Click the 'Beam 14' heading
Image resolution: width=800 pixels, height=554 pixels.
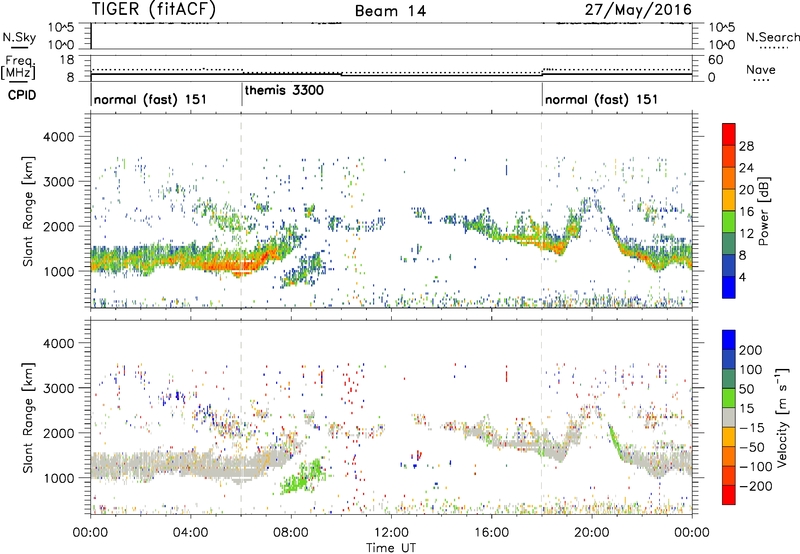(390, 11)
